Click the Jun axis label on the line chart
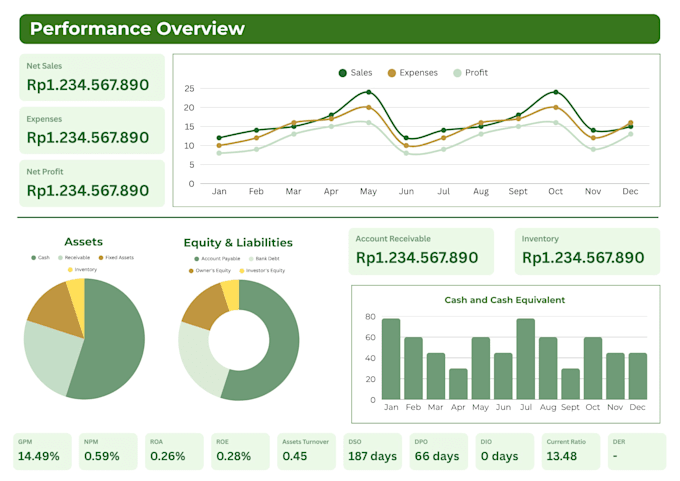This screenshot has height=481, width=680. point(406,191)
